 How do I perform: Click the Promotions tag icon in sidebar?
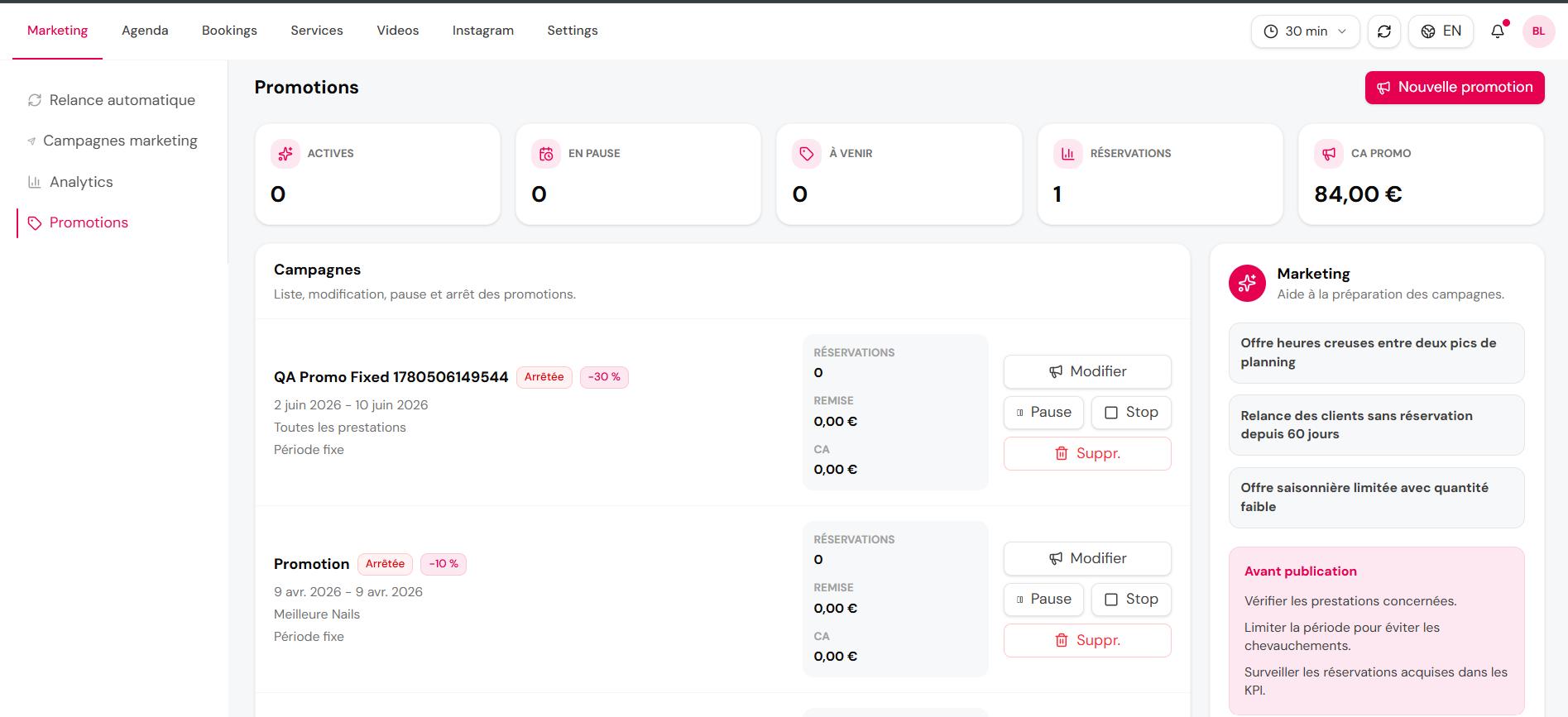[35, 223]
